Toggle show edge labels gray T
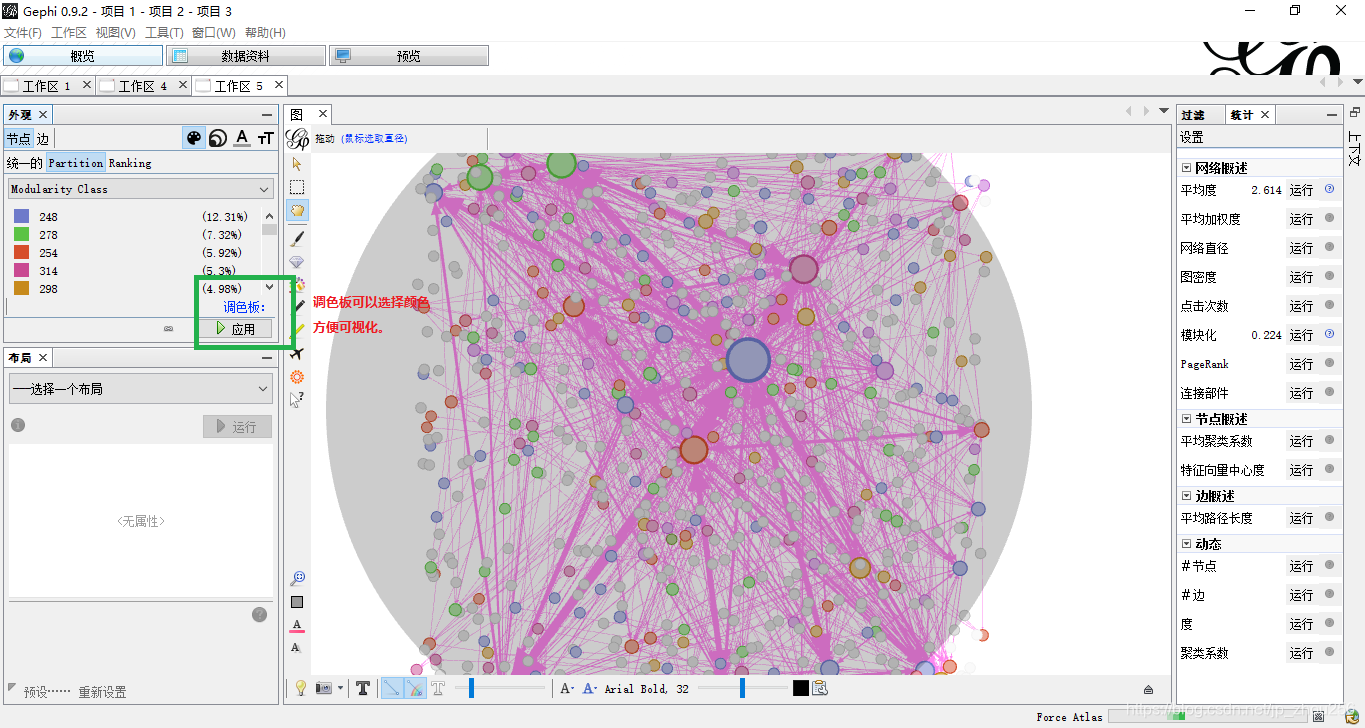Screen dimensions: 1365x728 point(438,688)
